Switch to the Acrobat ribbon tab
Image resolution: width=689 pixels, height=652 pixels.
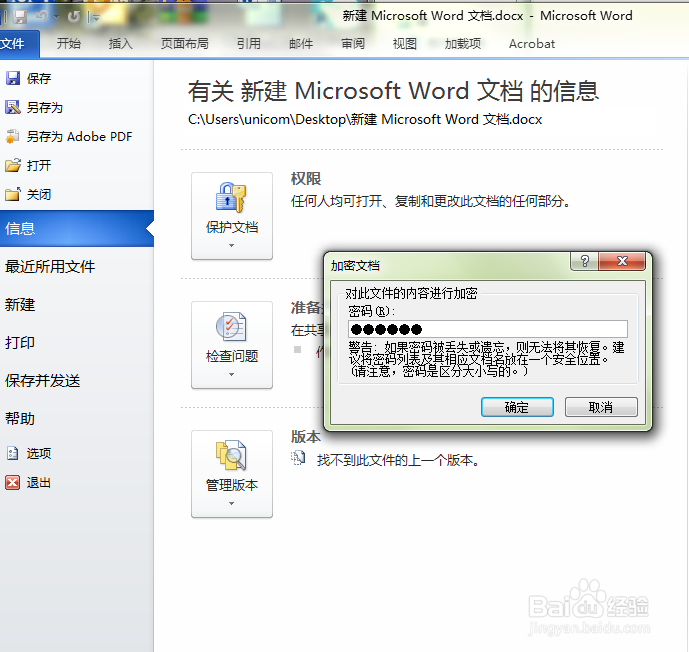pos(532,43)
